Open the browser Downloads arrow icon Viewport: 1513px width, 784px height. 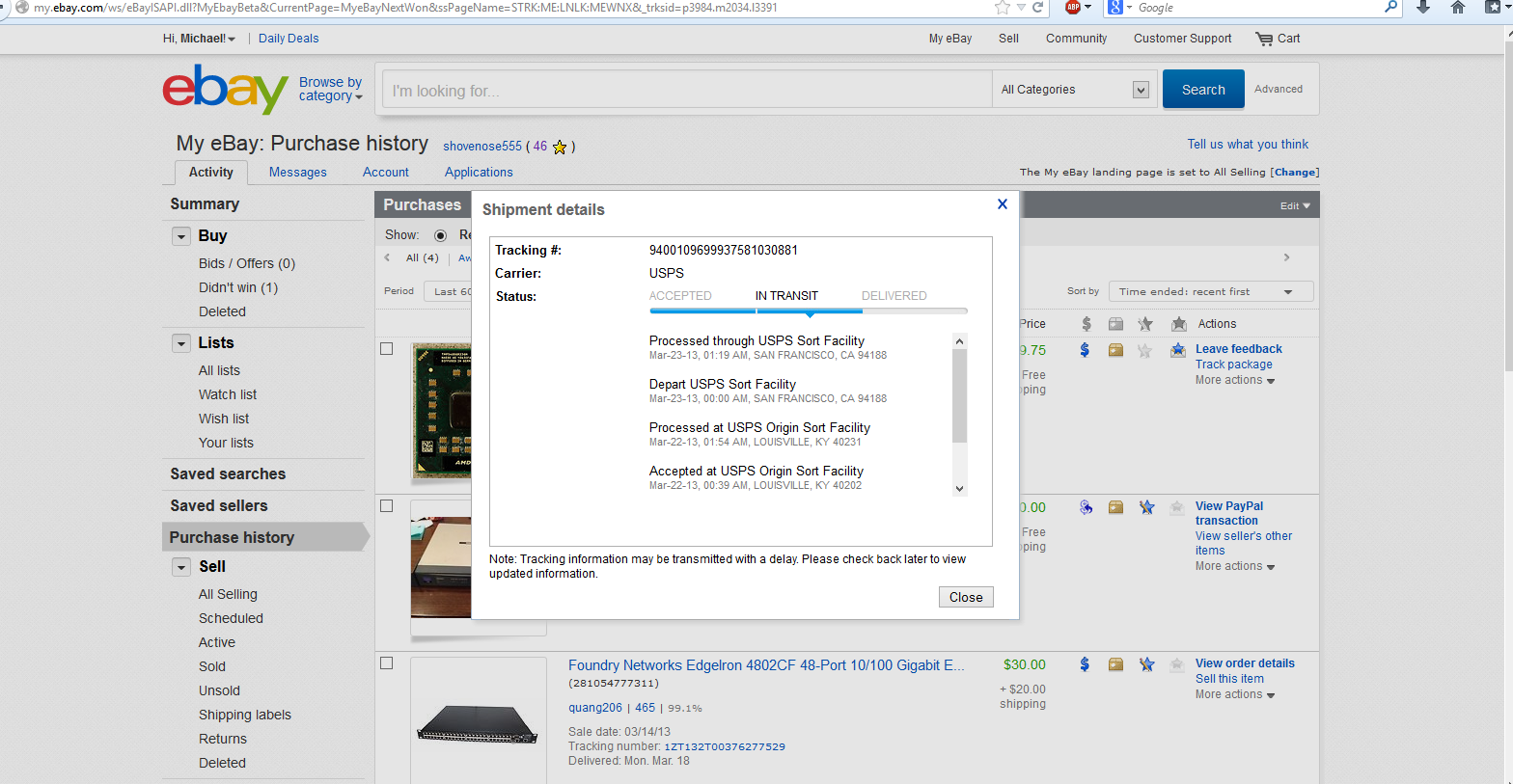click(x=1423, y=7)
